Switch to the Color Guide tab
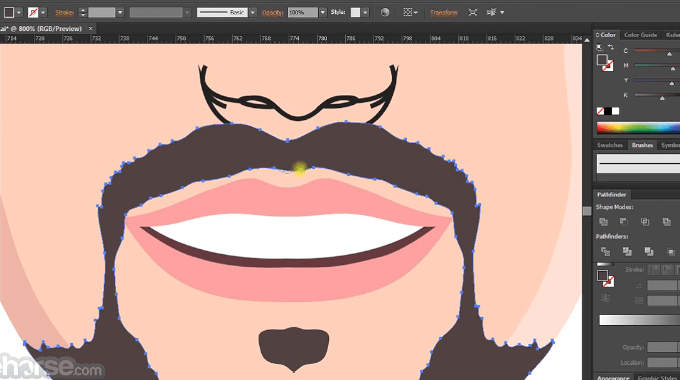The height and width of the screenshot is (380, 680). tap(641, 35)
